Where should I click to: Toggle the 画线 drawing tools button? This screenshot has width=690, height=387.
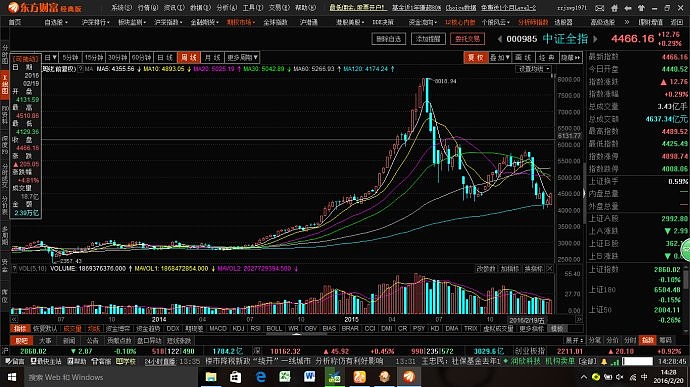pos(523,57)
